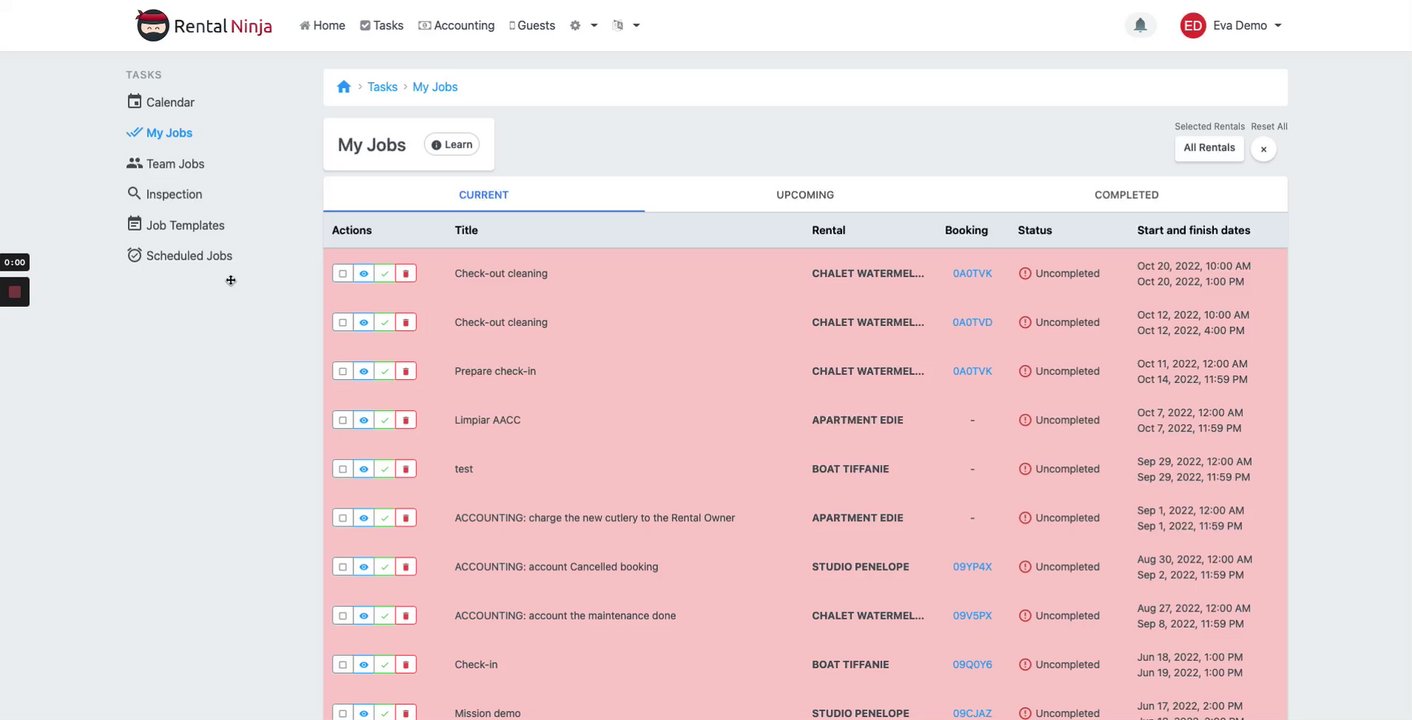Click the Learn button
Image resolution: width=1412 pixels, height=720 pixels.
452,145
